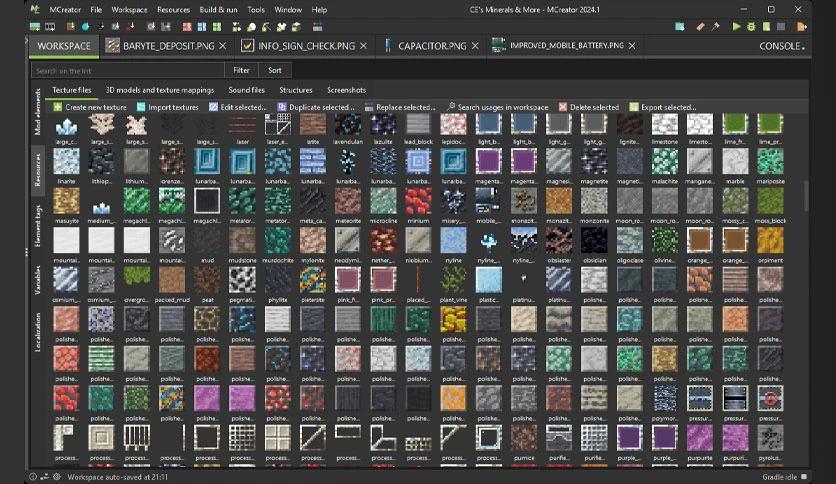Viewport: 836px width, 484px height.
Task: Click the texture list vertical scrollbar
Action: (x=806, y=196)
